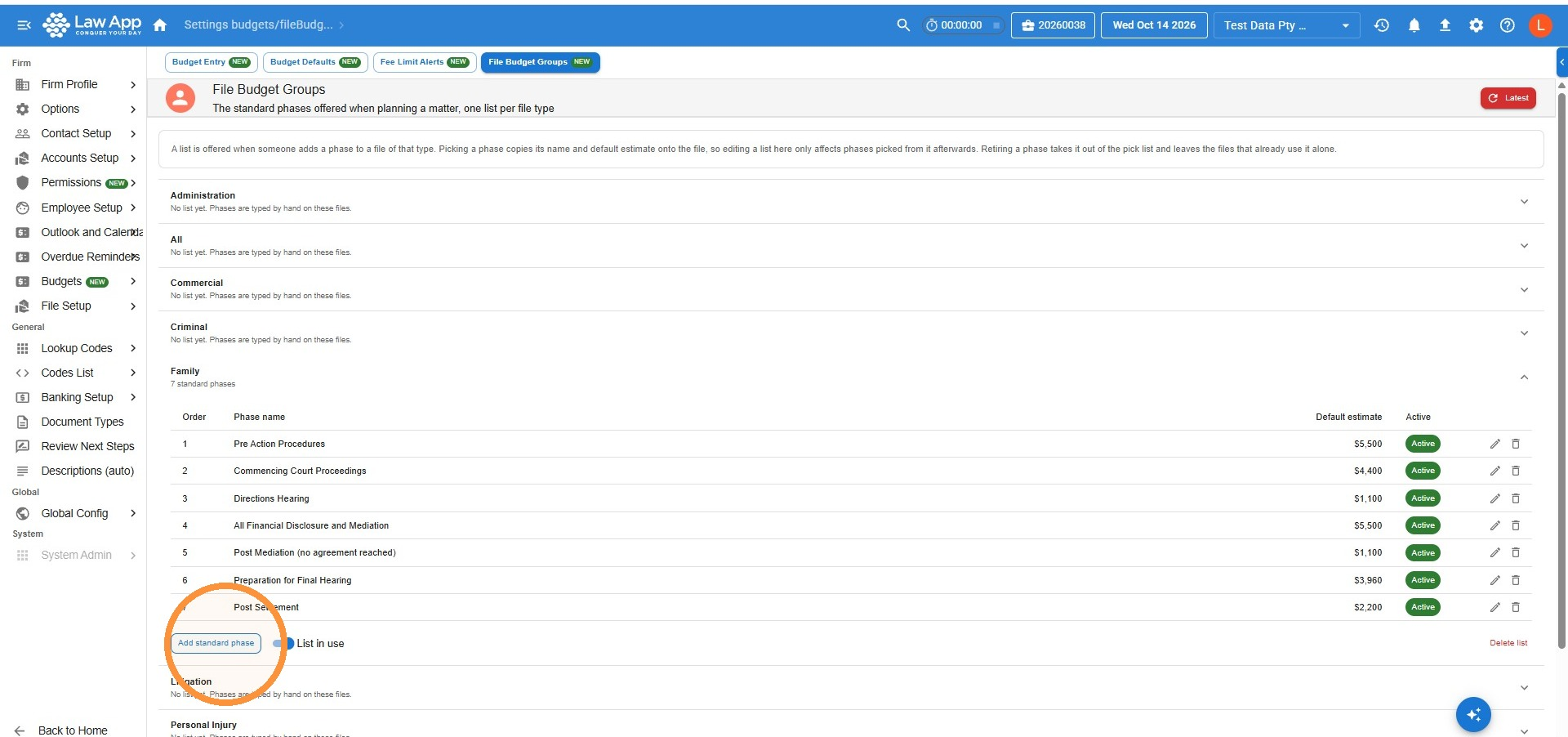Switch to the Budget Entry tab

(211, 62)
